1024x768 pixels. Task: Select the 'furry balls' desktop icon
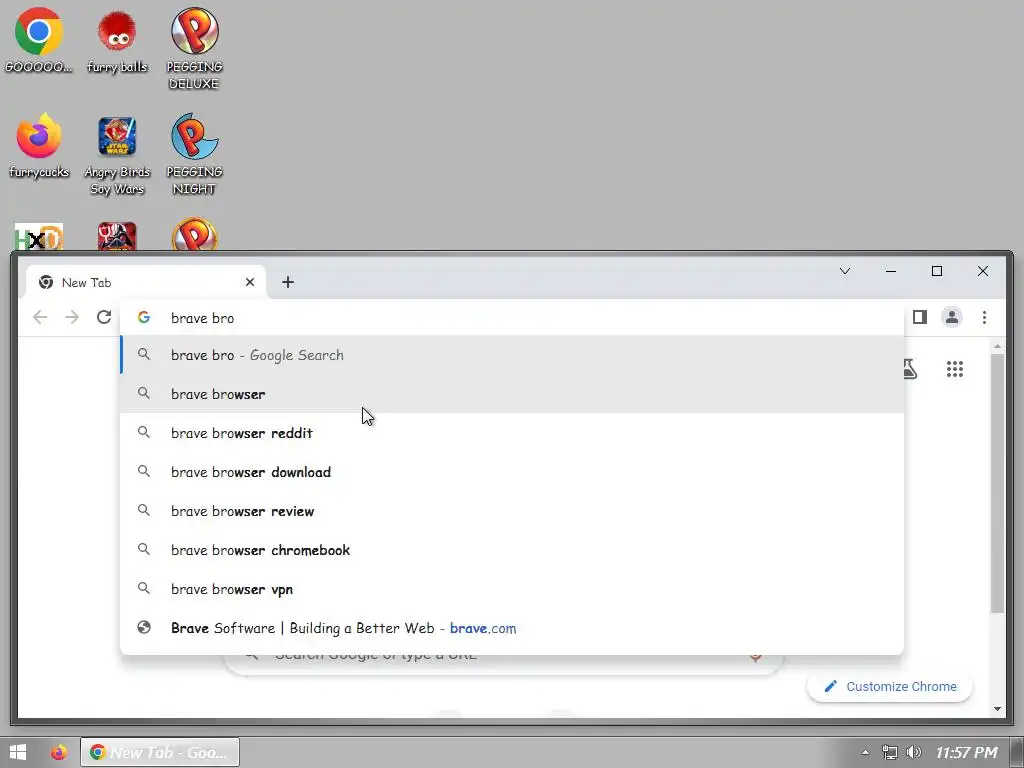(x=117, y=40)
